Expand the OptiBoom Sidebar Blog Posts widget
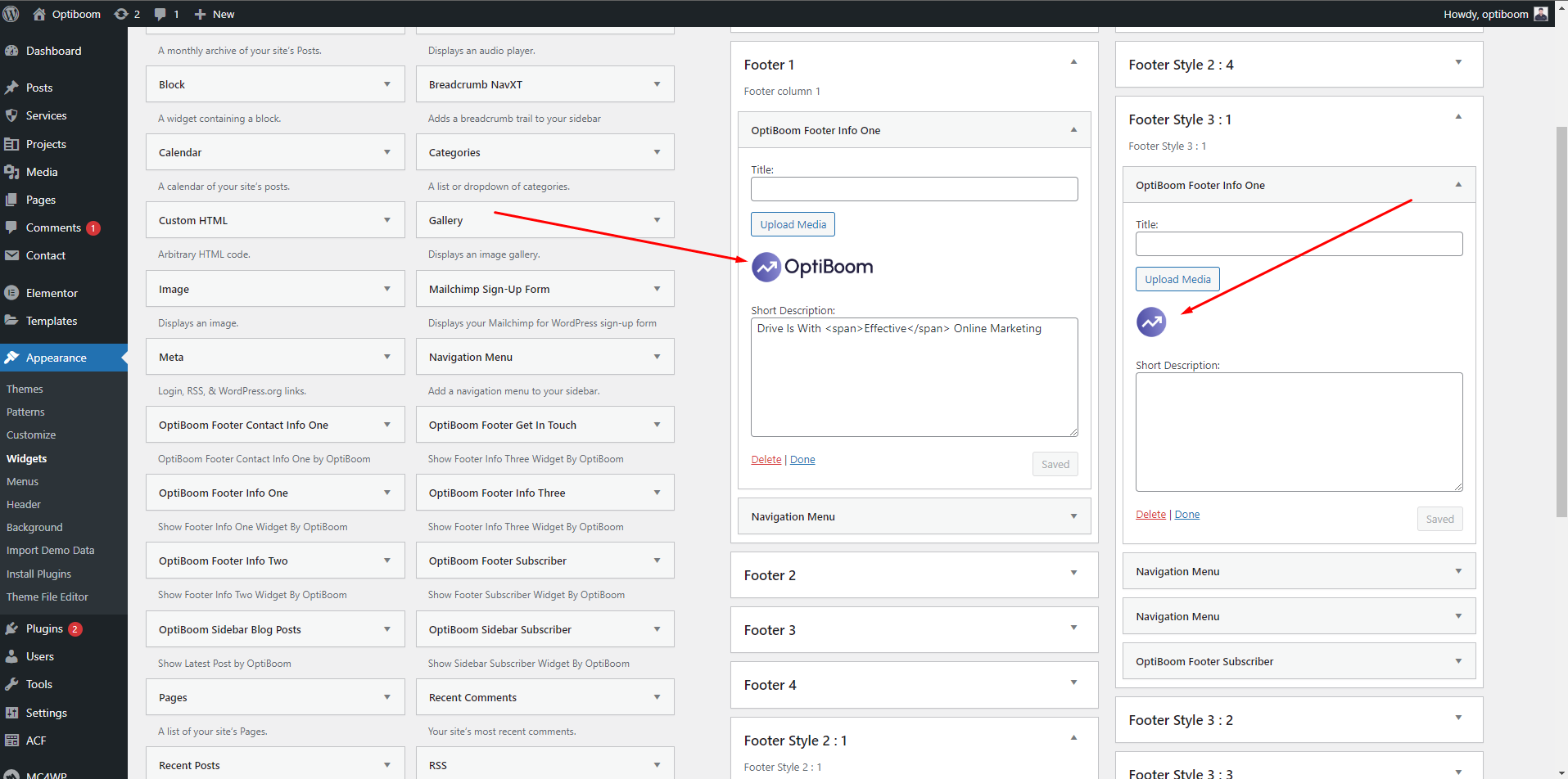The width and height of the screenshot is (1568, 779). coord(387,629)
